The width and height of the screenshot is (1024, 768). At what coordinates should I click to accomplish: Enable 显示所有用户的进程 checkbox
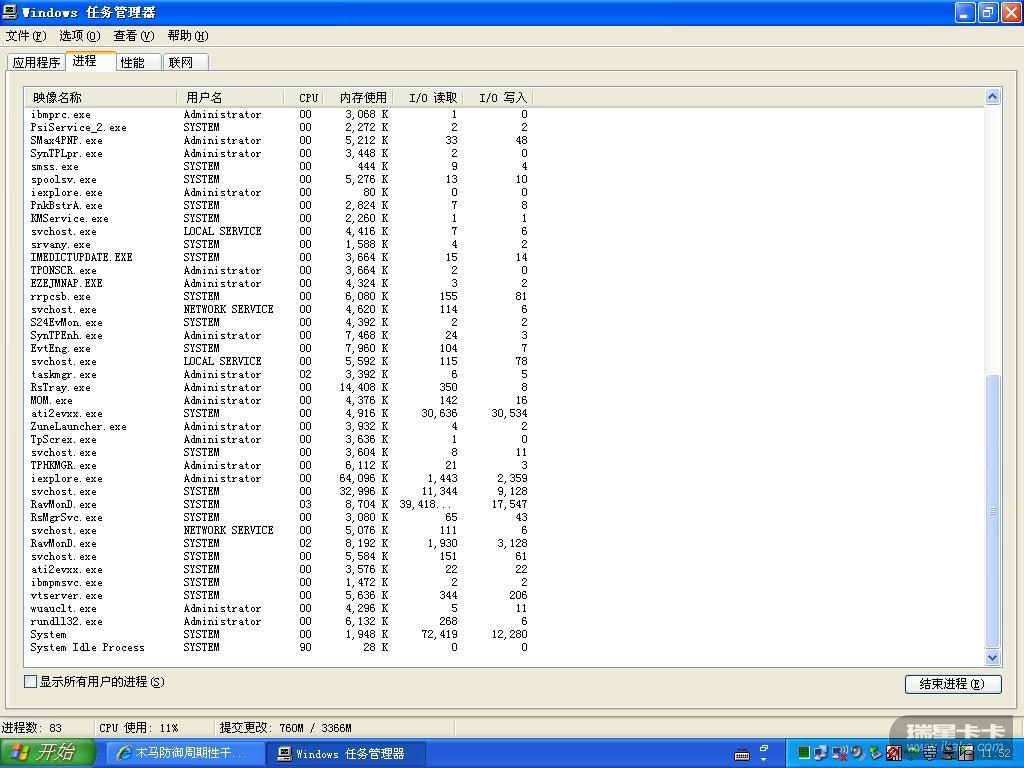pos(31,682)
